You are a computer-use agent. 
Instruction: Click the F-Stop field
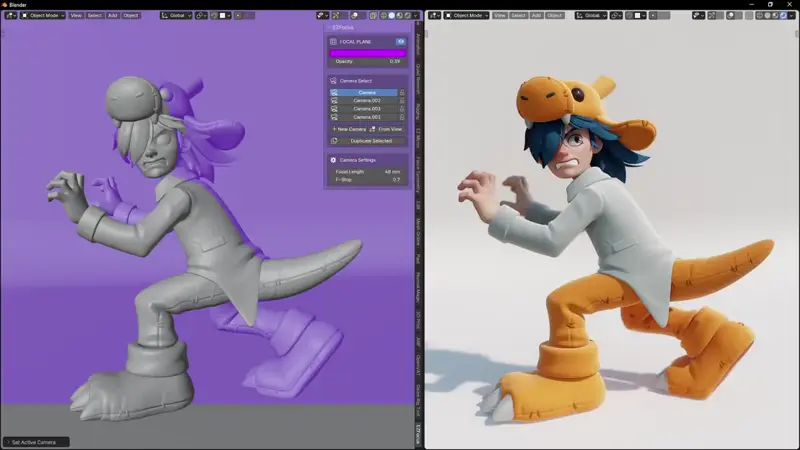click(x=367, y=180)
